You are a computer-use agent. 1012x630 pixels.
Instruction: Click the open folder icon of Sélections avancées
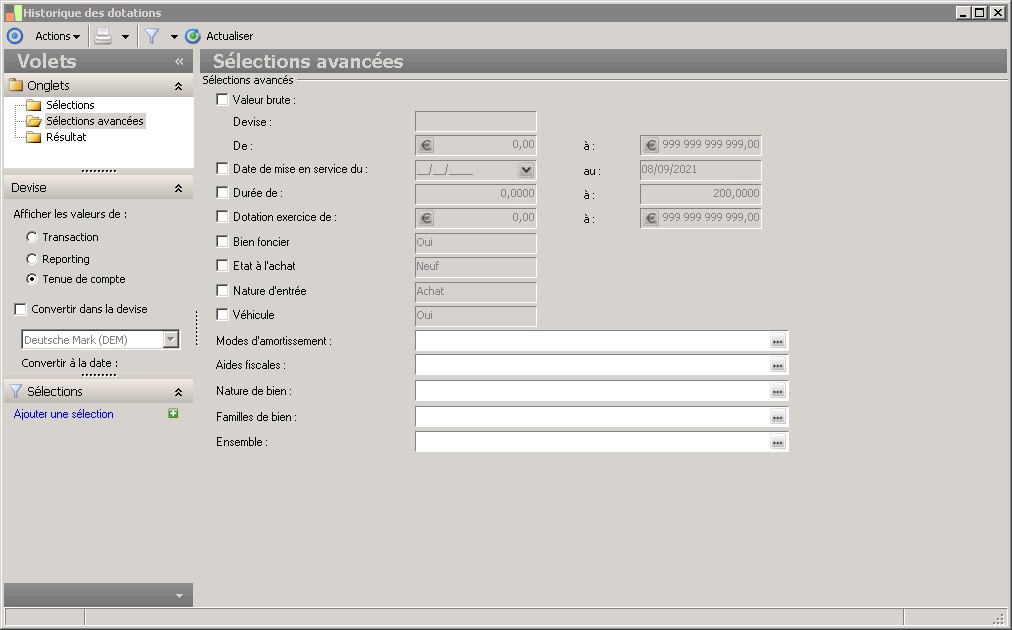coord(34,121)
